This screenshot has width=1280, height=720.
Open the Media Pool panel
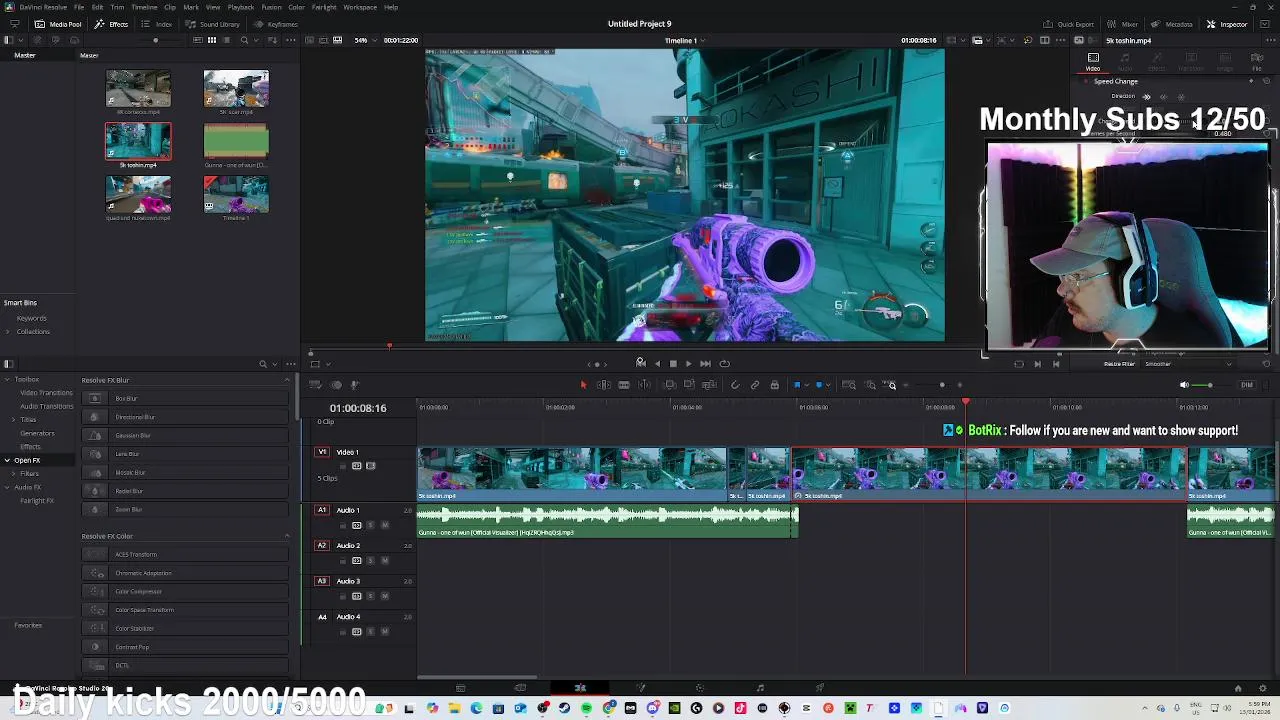58,24
